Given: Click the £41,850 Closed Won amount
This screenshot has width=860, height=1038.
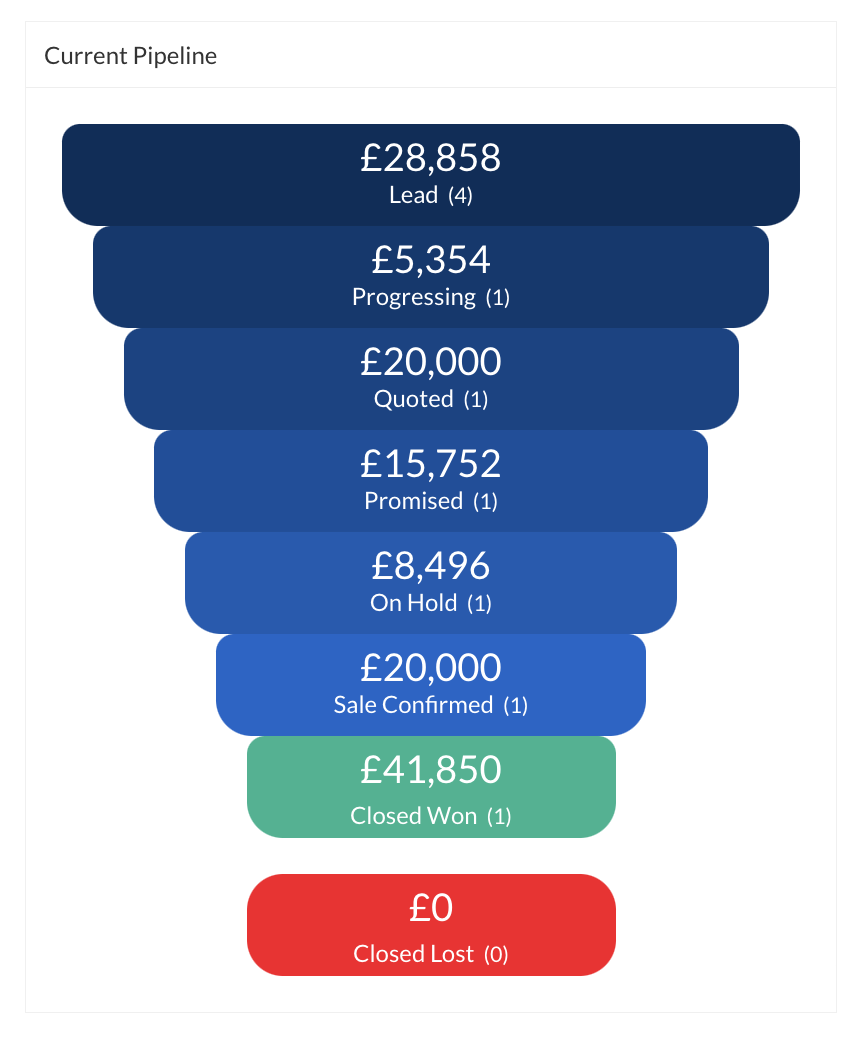Looking at the screenshot, I should pos(431,770).
